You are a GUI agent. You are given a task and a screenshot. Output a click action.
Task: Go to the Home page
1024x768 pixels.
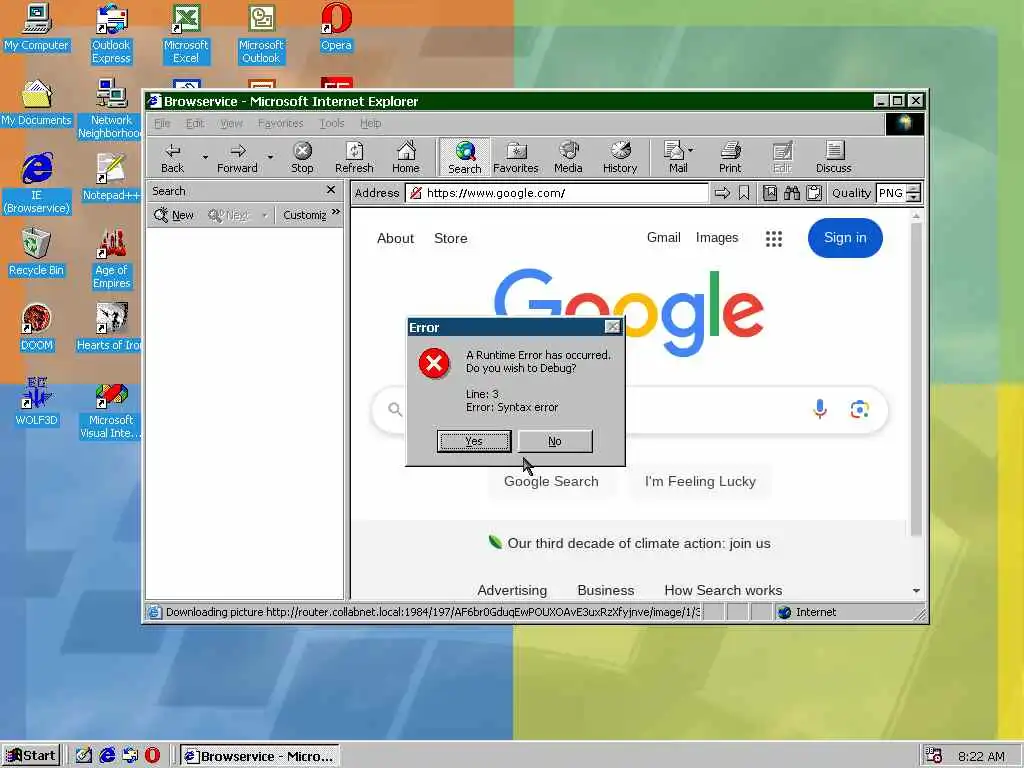point(406,158)
